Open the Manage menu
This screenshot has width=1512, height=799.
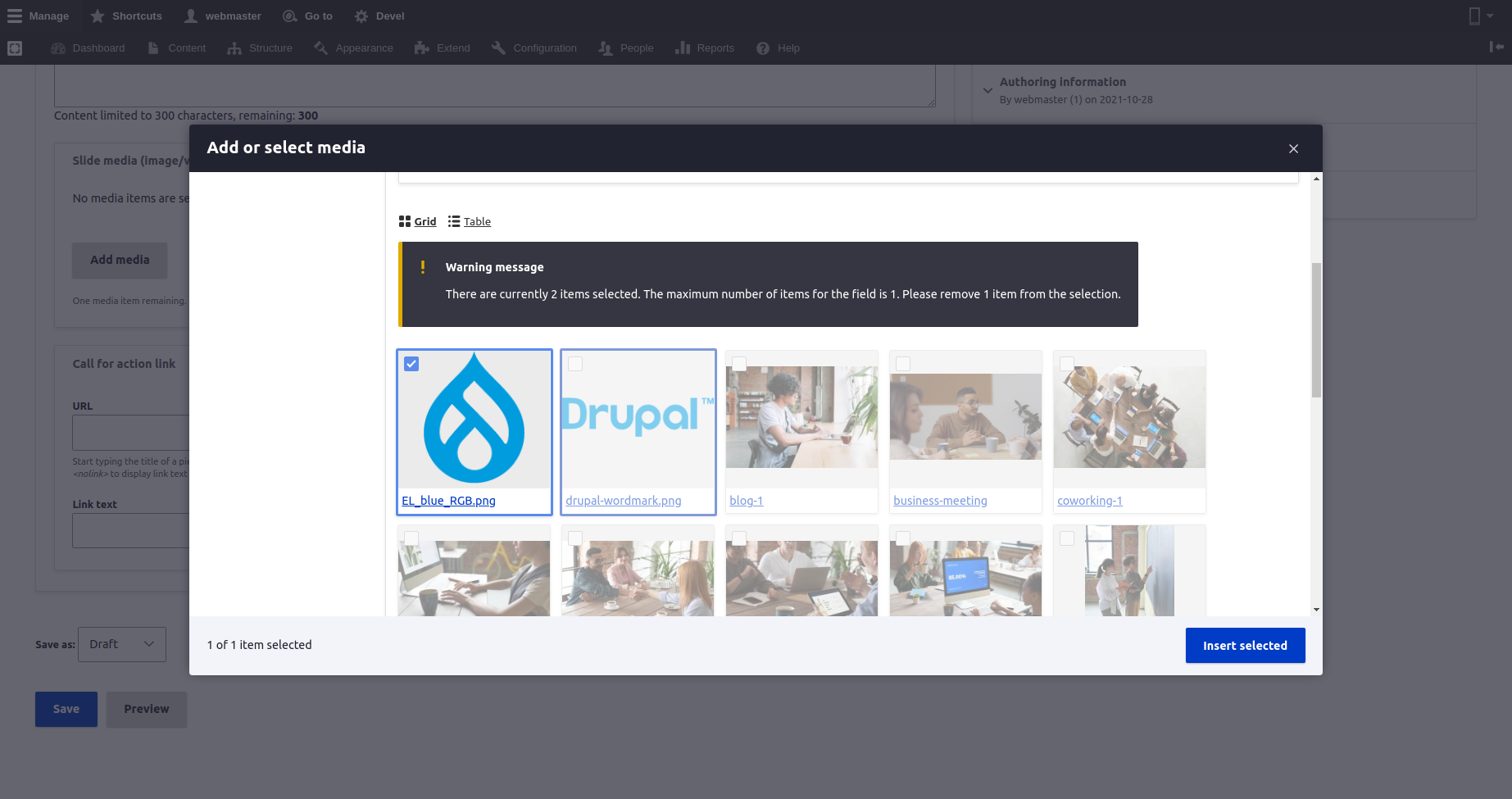pyautogui.click(x=39, y=16)
